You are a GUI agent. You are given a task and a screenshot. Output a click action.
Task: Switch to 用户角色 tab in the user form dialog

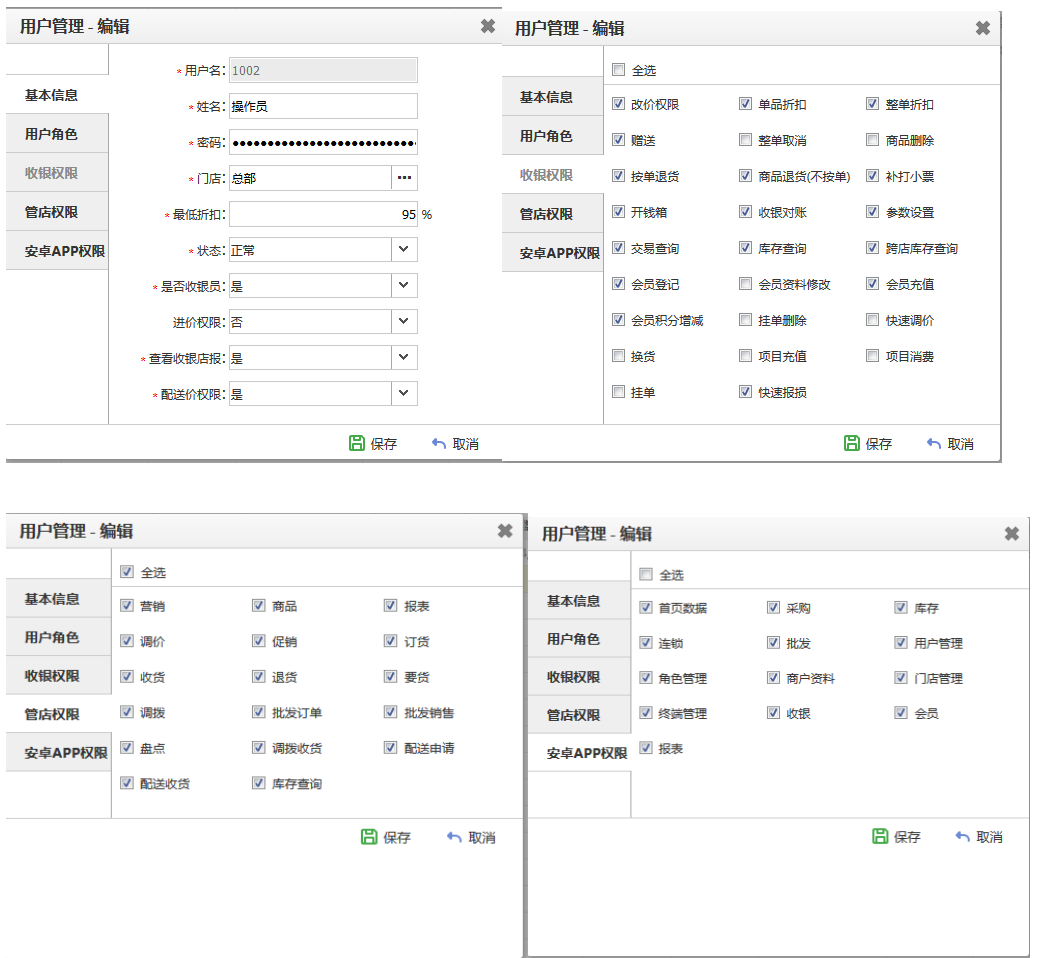click(52, 133)
